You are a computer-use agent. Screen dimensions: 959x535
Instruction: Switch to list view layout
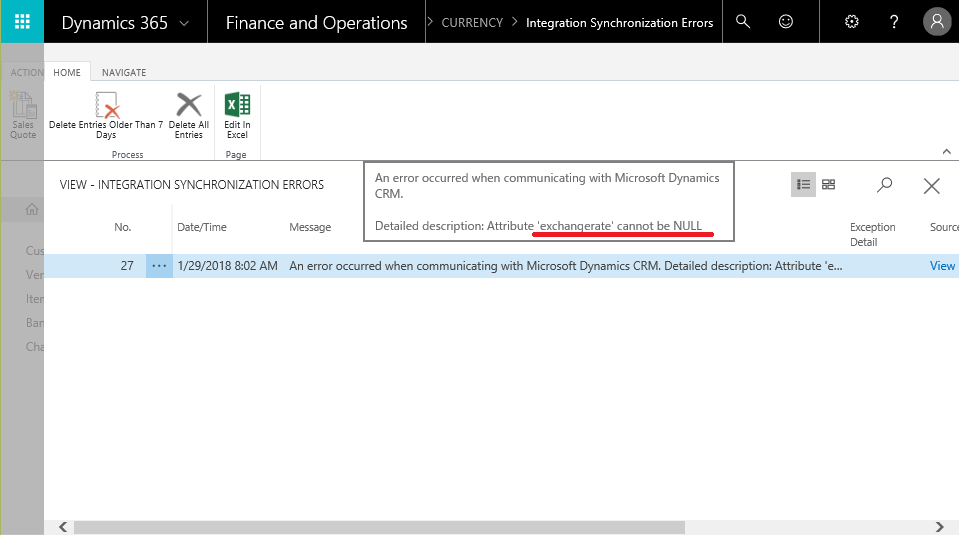[803, 185]
